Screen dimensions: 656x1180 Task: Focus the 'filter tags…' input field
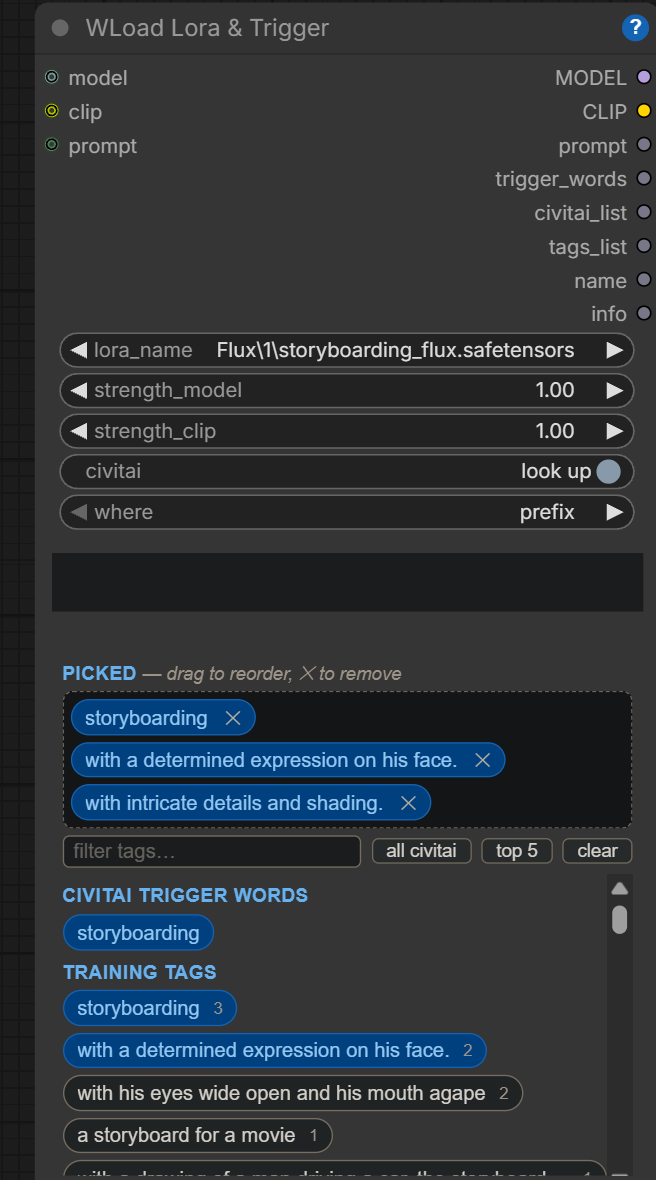(x=212, y=851)
